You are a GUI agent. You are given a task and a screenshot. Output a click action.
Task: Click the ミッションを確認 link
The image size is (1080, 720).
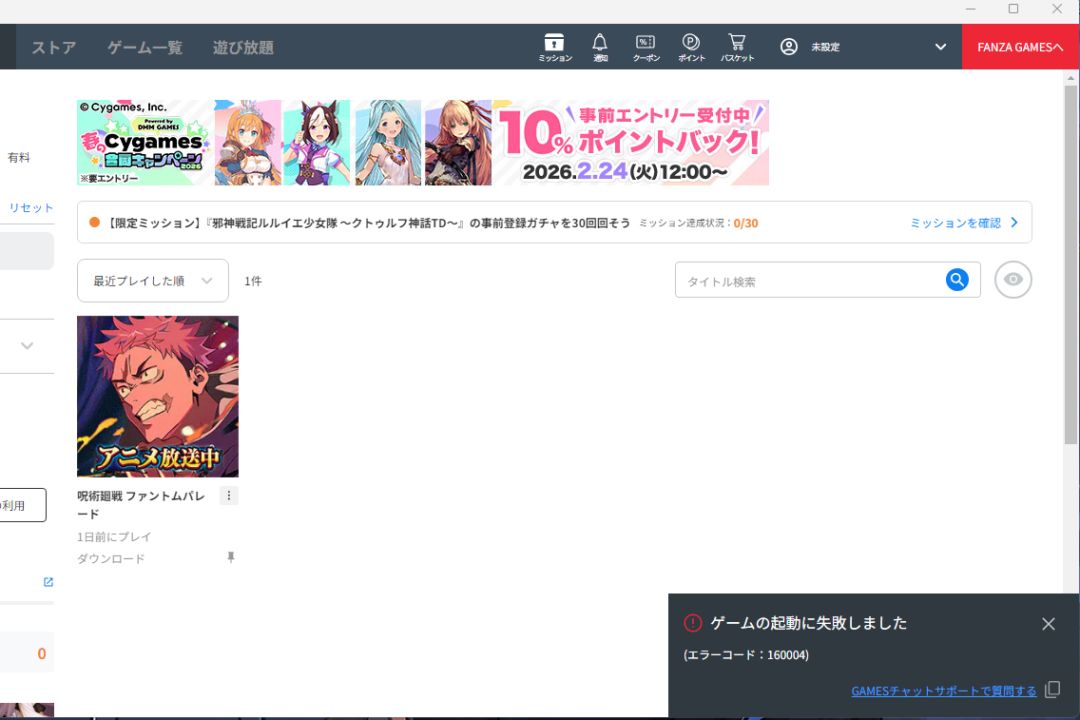point(955,223)
